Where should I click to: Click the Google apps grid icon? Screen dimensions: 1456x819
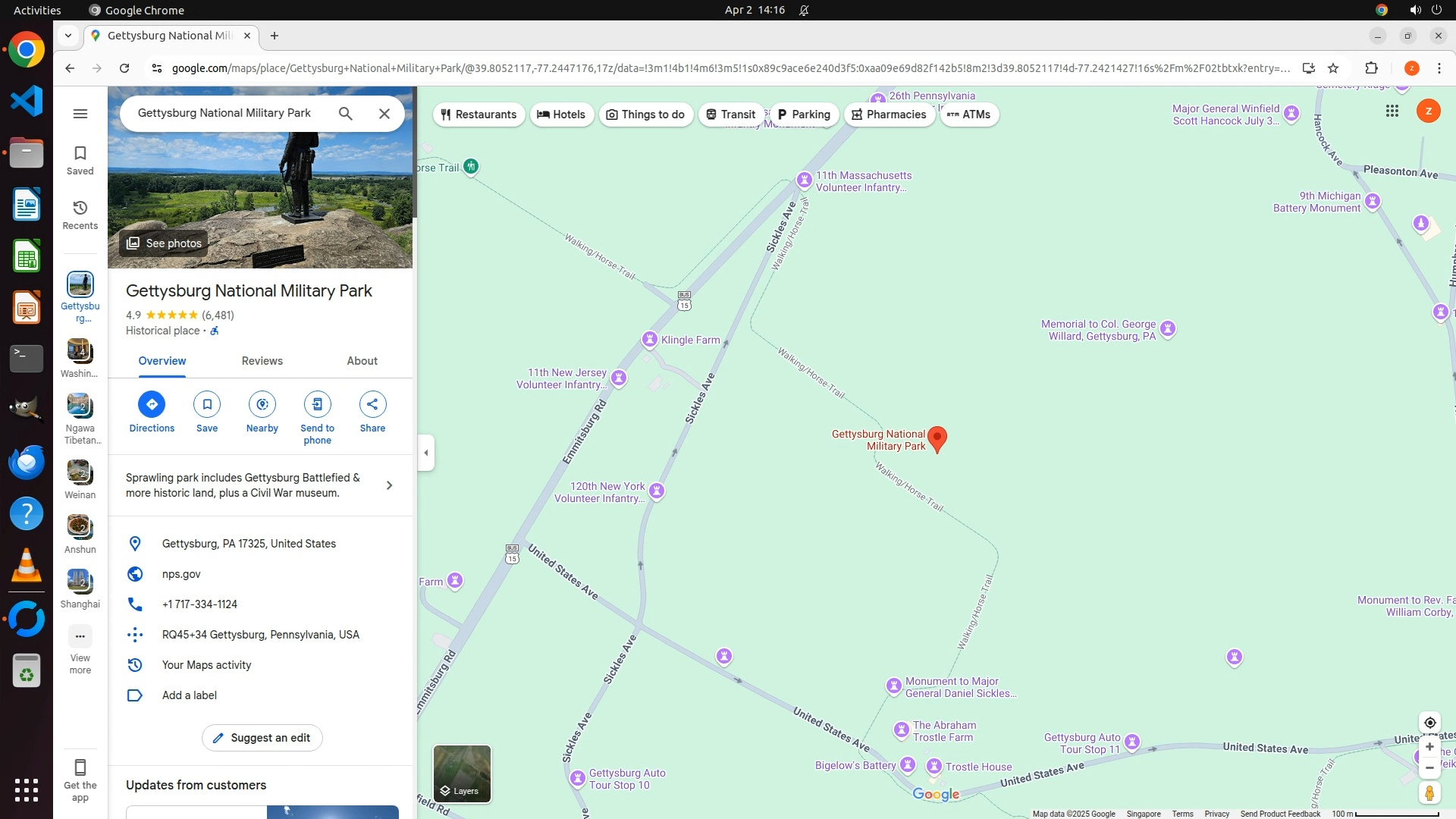tap(1392, 111)
